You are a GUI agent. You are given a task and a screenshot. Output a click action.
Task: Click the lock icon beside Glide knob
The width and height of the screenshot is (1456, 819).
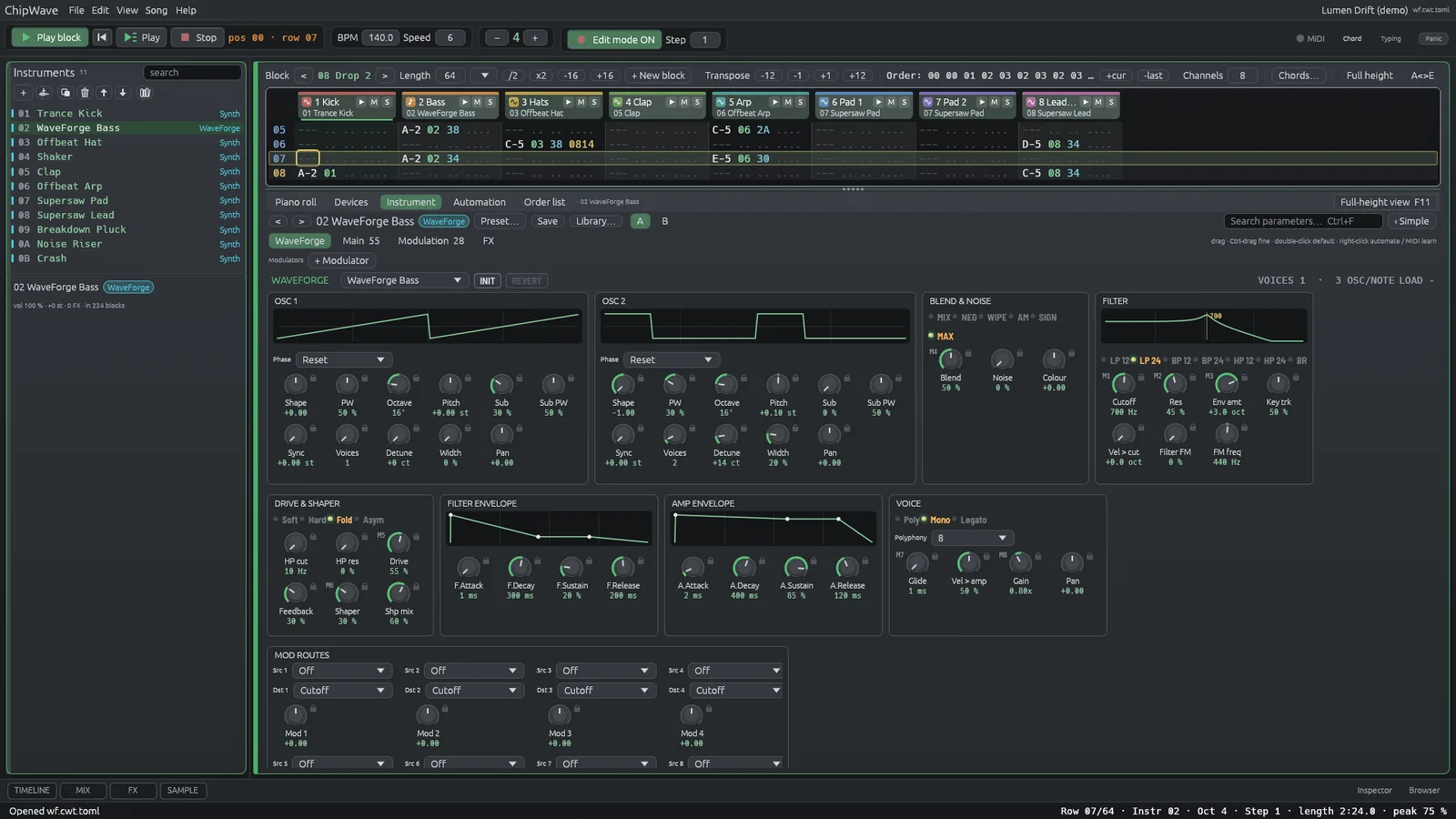coord(935,556)
